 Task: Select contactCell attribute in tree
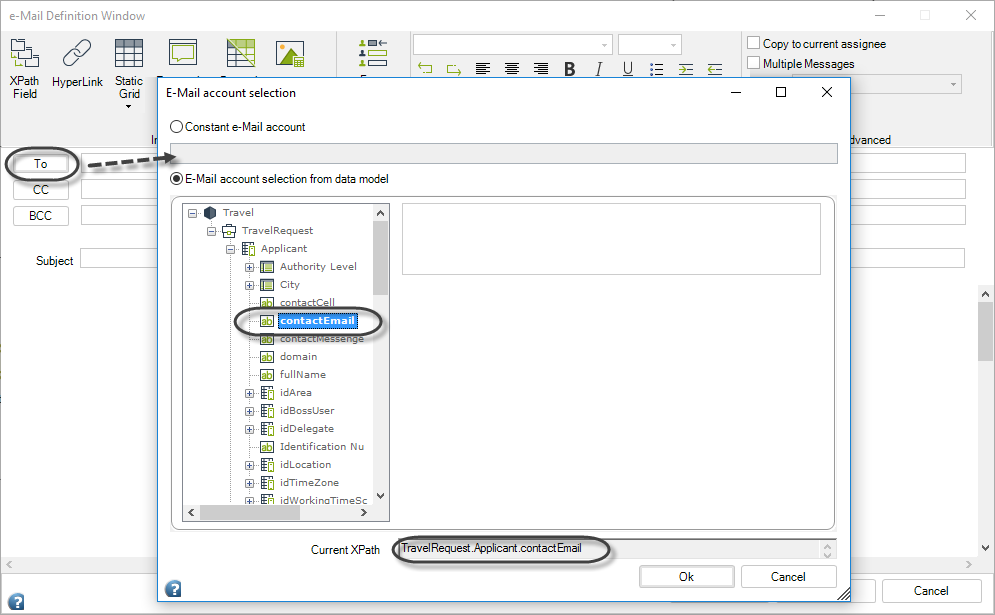(x=307, y=302)
